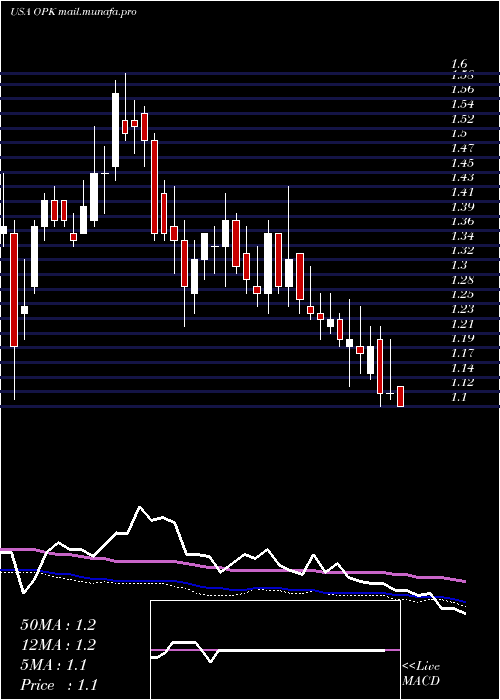The height and width of the screenshot is (700, 500).
Task: Click the 'USA OPK mail.munafa.pro' chart title
Action: [73, 12]
